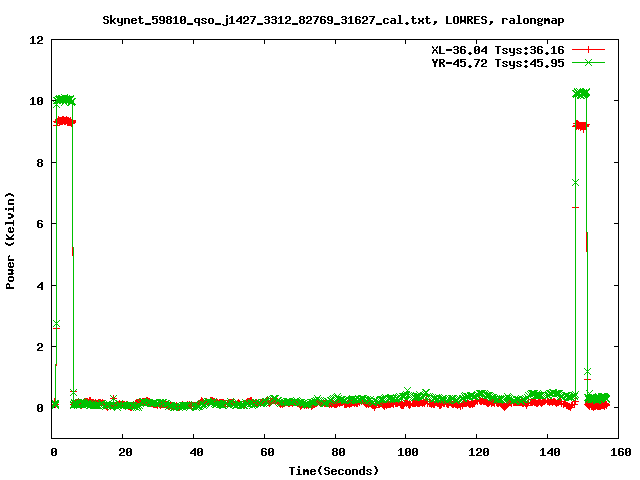640x480 pixels.
Task: Select the XL-36.04 Tsys:36.16 legend label
Action: tap(498, 50)
